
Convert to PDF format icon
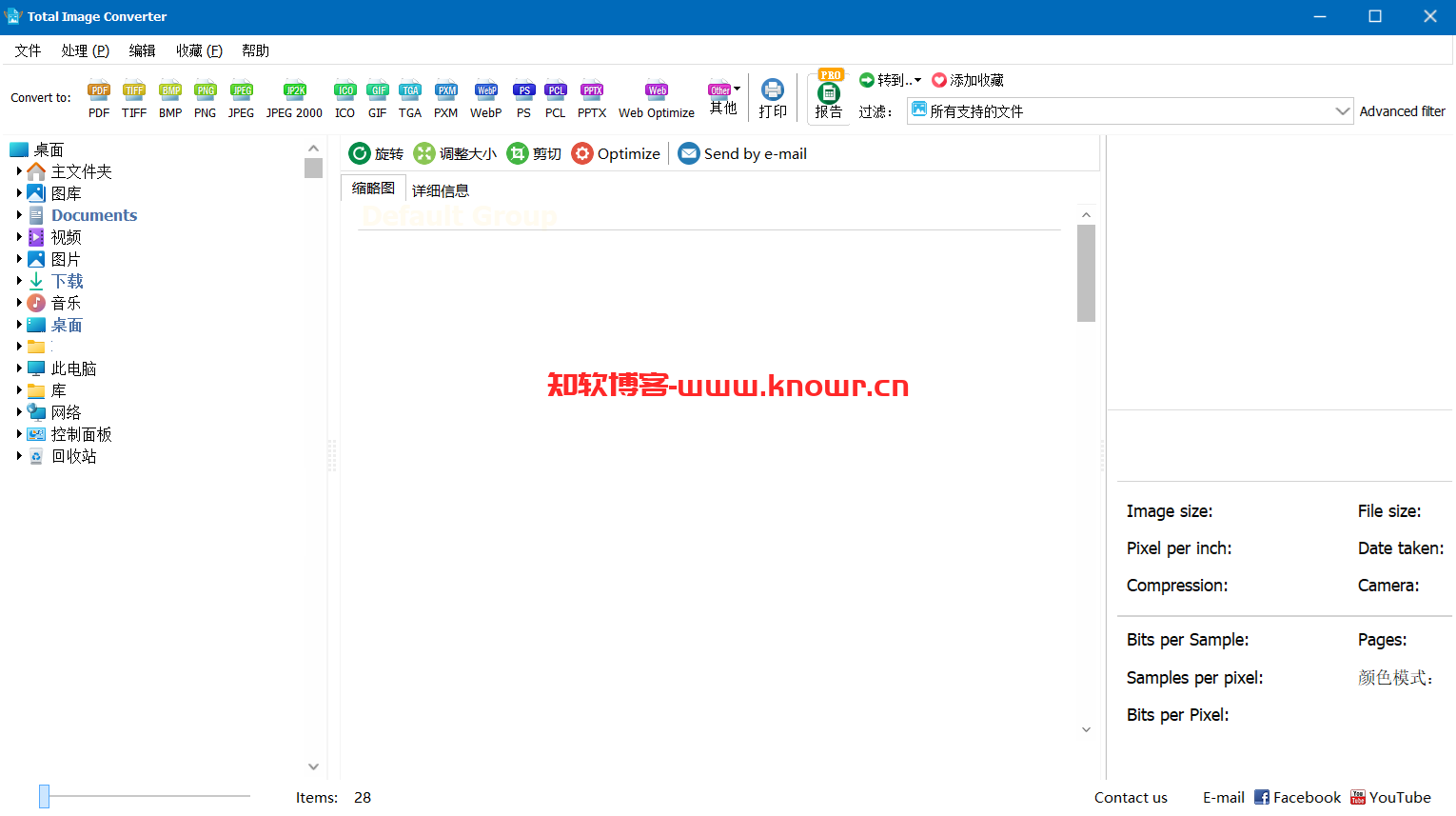click(x=99, y=99)
